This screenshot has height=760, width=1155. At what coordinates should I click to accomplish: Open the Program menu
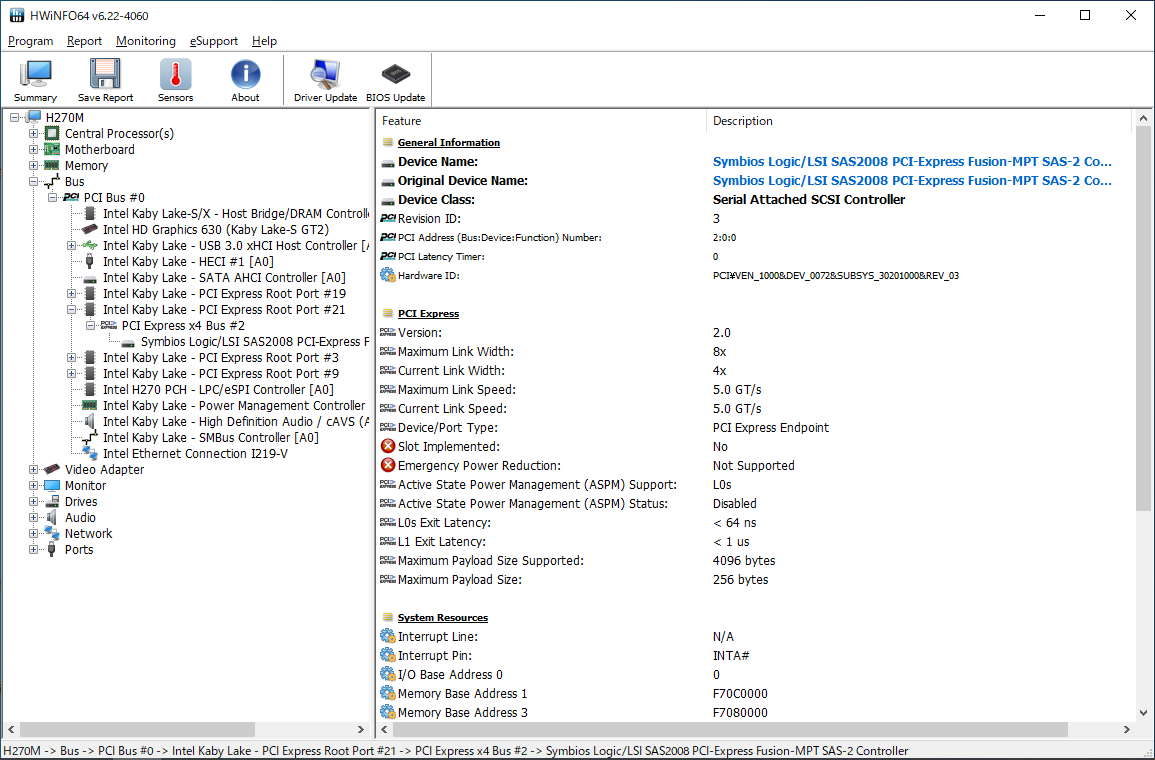coord(30,41)
